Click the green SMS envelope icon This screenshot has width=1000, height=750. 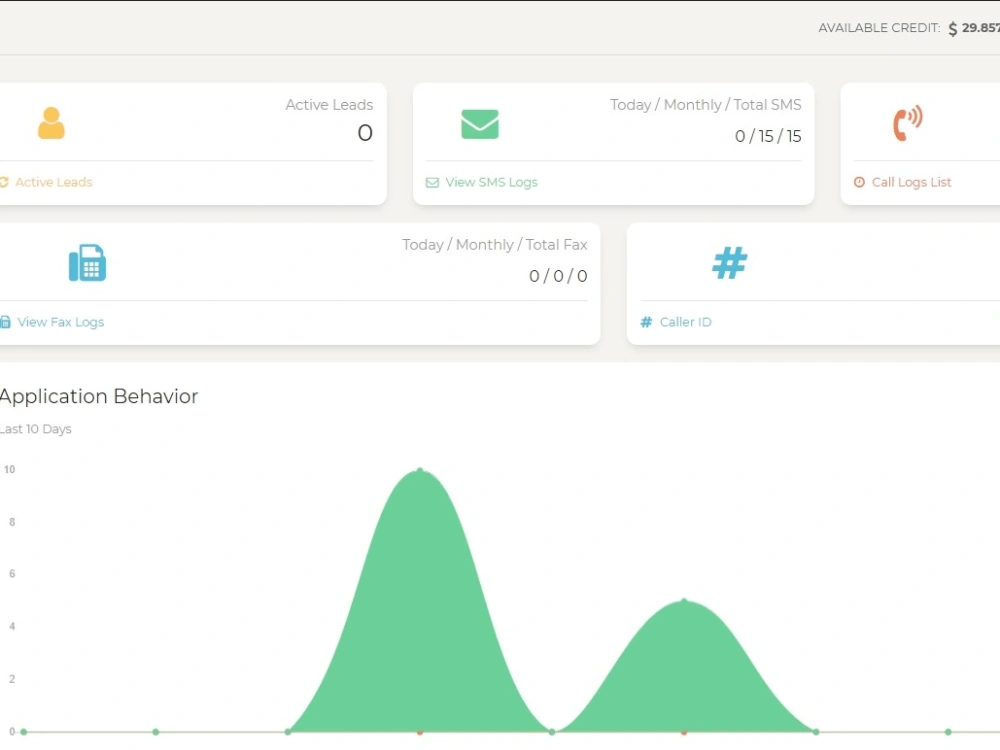click(x=479, y=122)
